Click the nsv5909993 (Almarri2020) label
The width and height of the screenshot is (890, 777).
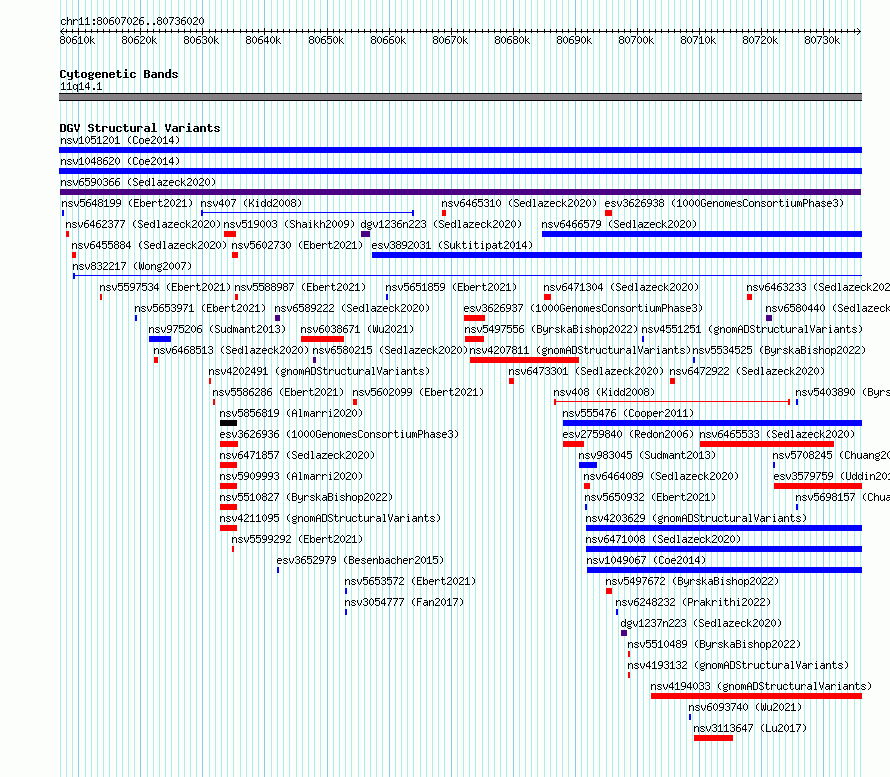[291, 476]
